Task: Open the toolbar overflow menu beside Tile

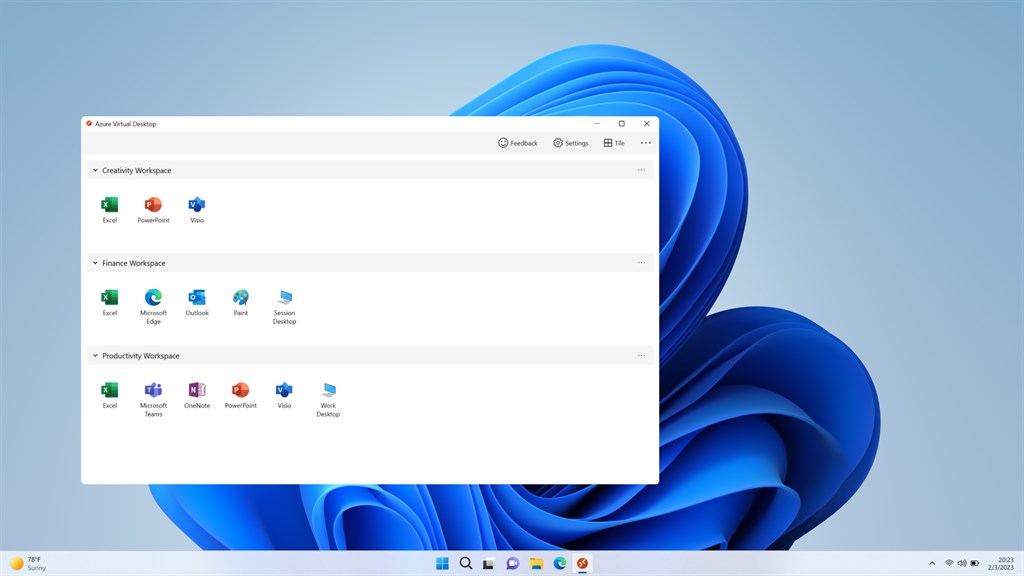Action: [x=645, y=143]
